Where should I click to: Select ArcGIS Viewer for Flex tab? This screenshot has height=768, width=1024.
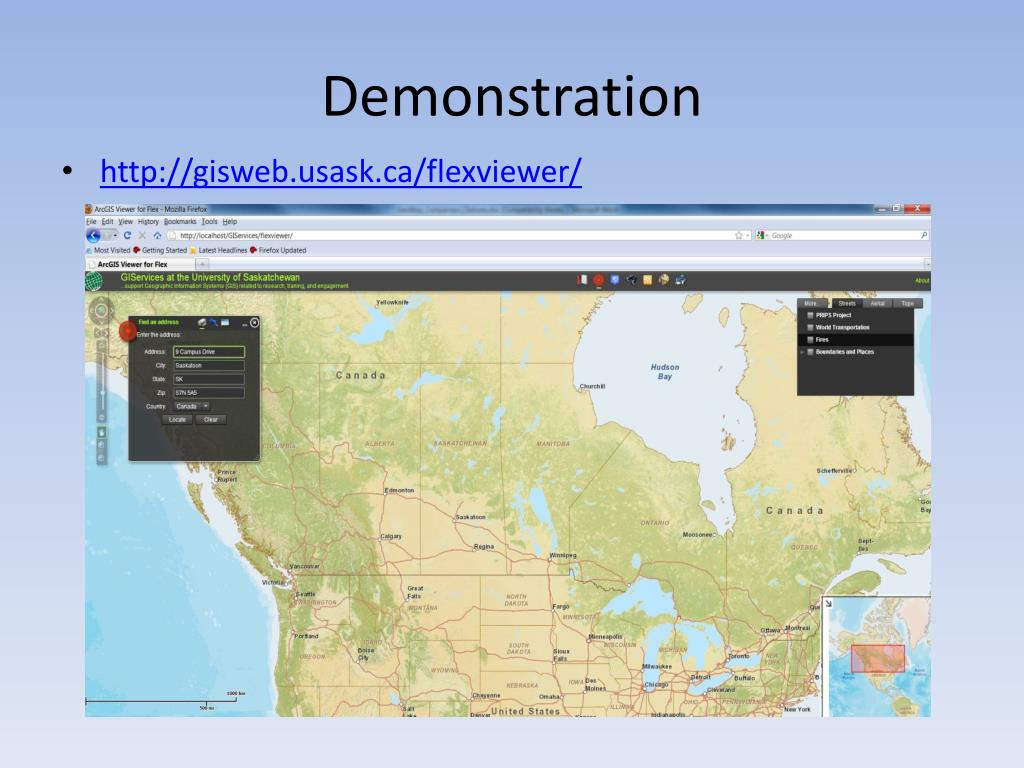(x=140, y=264)
